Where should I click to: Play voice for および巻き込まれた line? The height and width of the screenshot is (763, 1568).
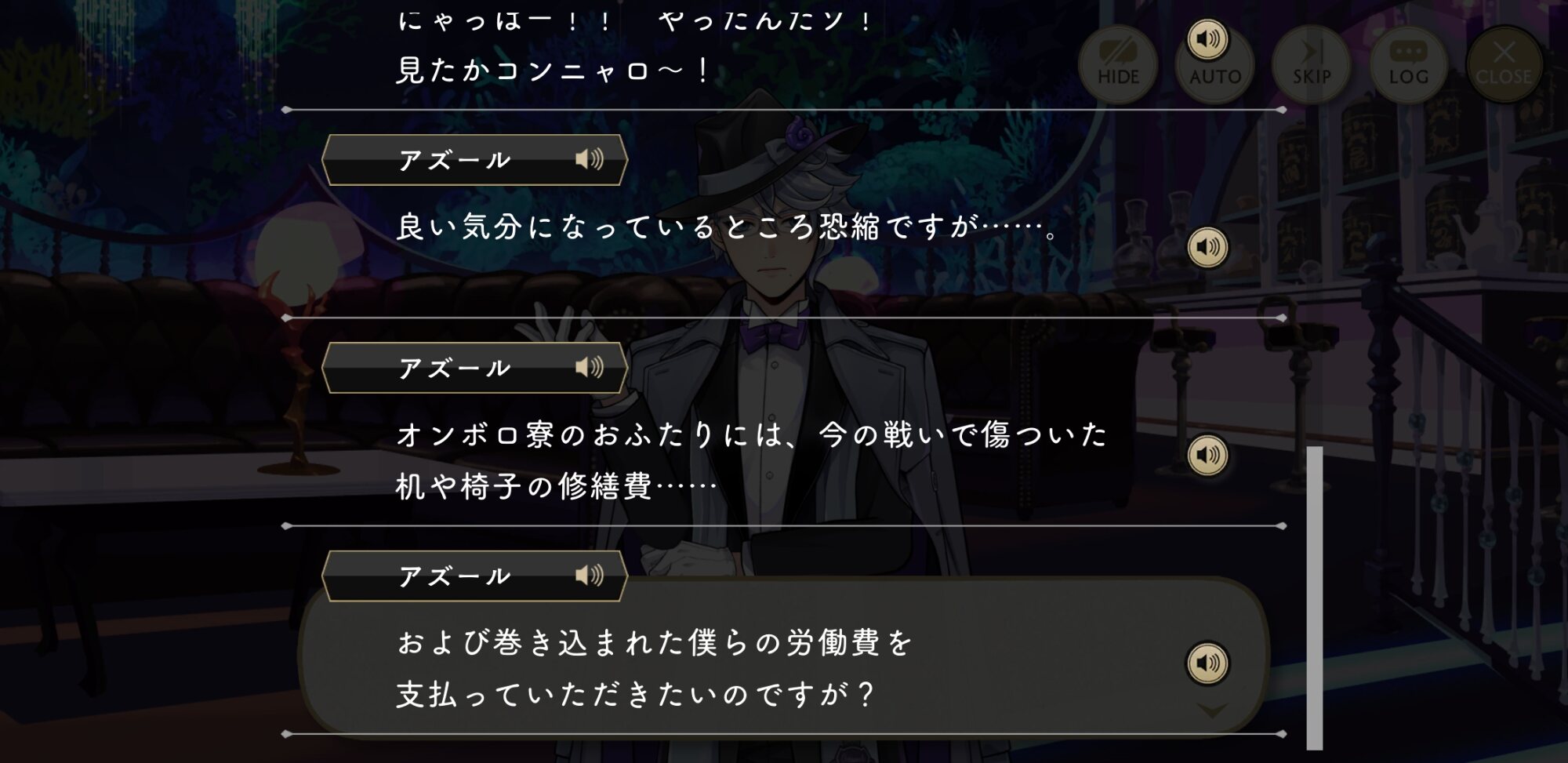1207,663
